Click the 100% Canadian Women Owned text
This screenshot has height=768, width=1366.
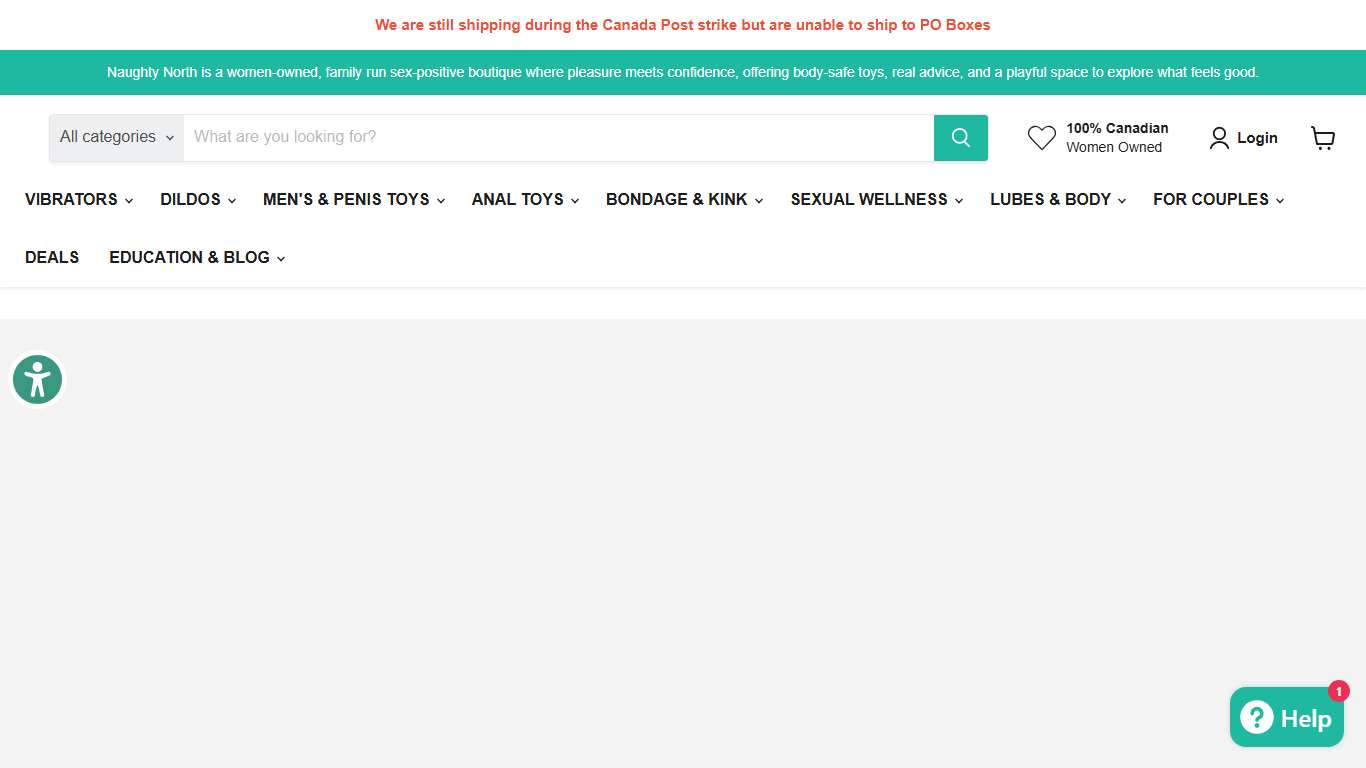click(1116, 138)
